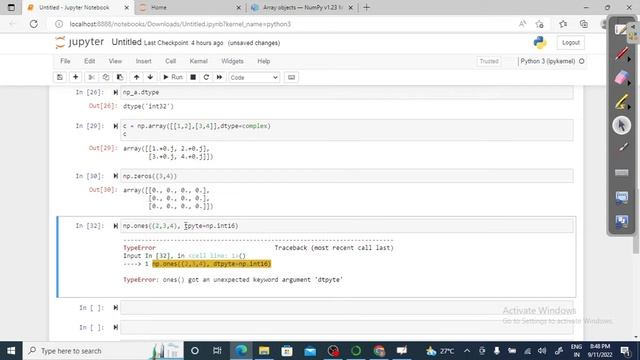The height and width of the screenshot is (360, 640).
Task: Restart the kernel with the circular arrow icon
Action: [206, 77]
